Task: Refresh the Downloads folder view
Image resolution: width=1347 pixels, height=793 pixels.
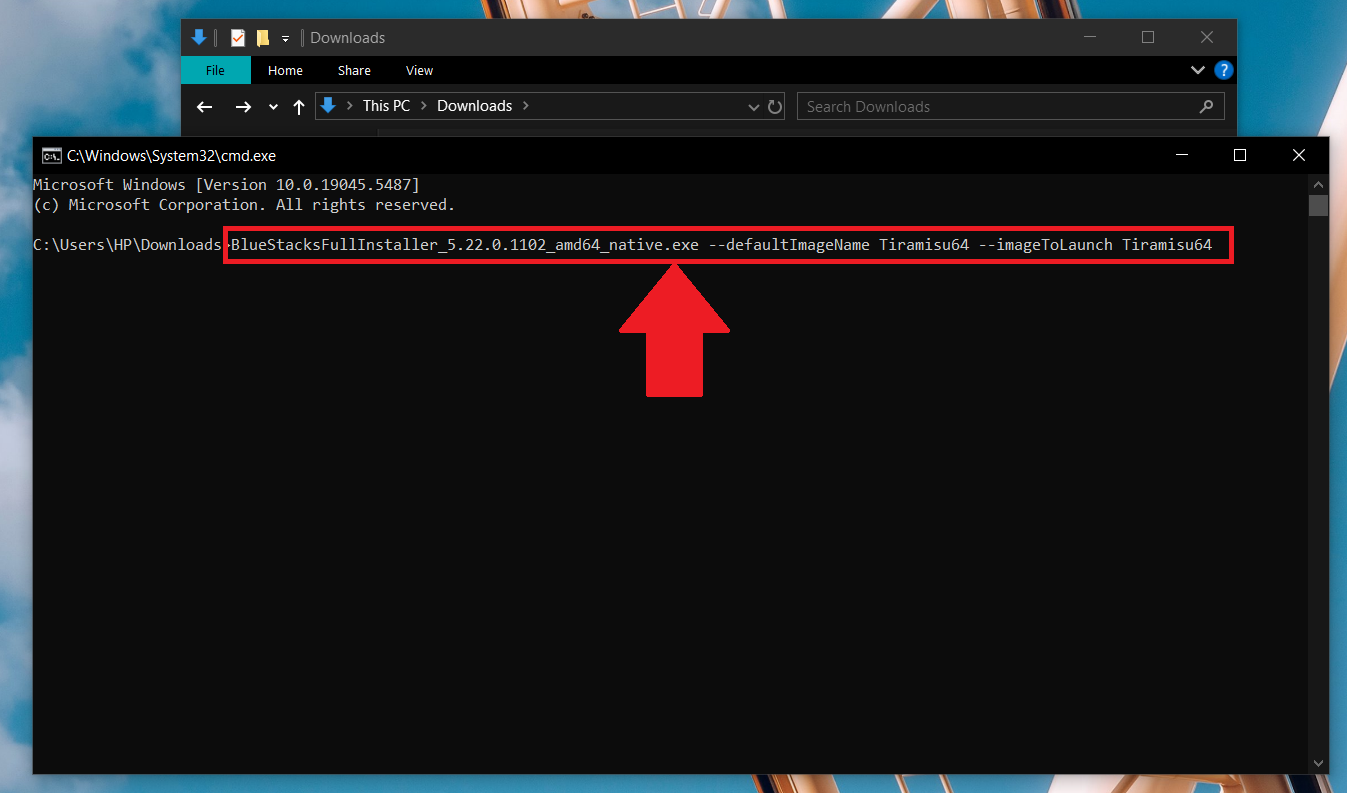Action: tap(775, 107)
